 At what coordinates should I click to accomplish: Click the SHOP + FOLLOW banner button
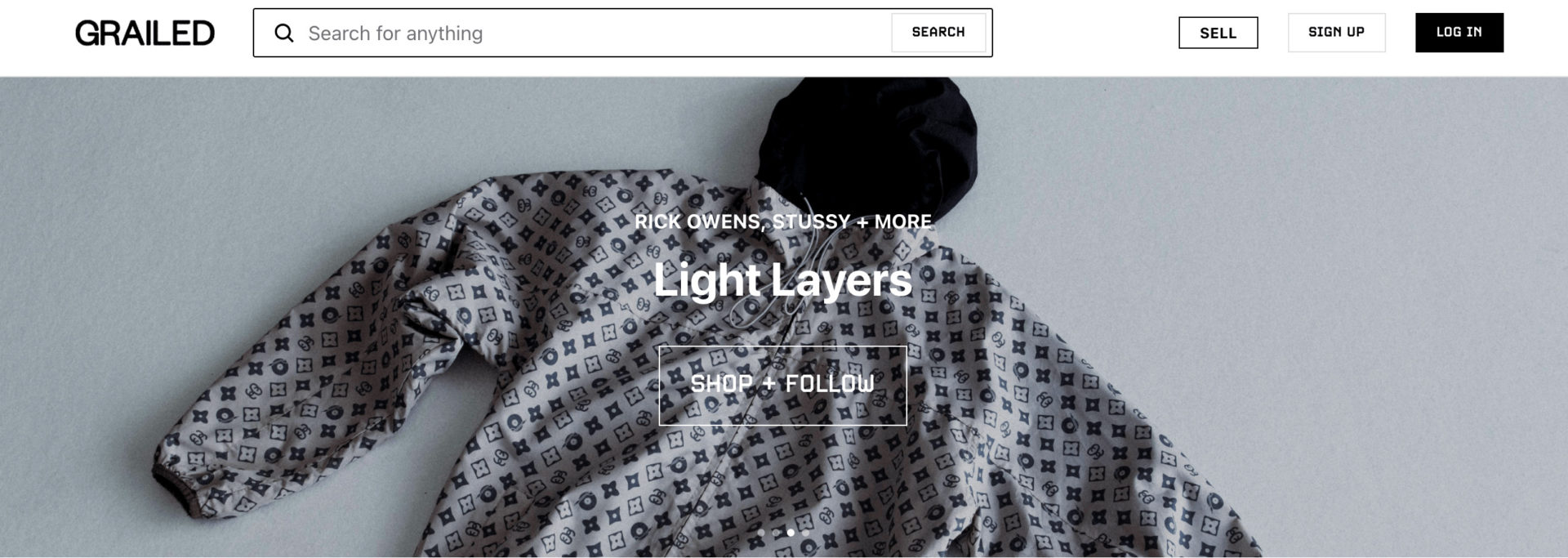click(x=782, y=385)
